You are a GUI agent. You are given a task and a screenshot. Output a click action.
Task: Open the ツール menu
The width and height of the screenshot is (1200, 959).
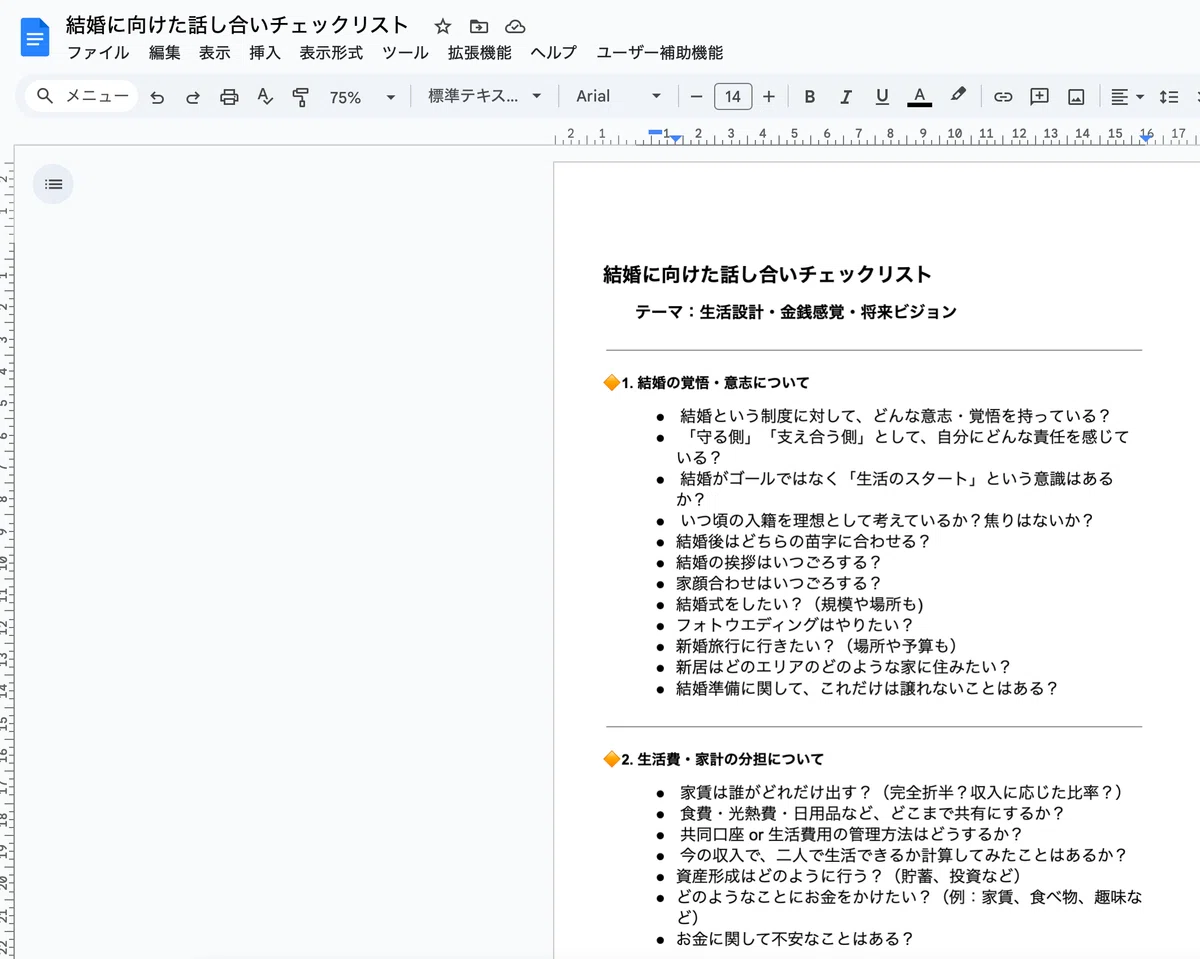tap(405, 53)
